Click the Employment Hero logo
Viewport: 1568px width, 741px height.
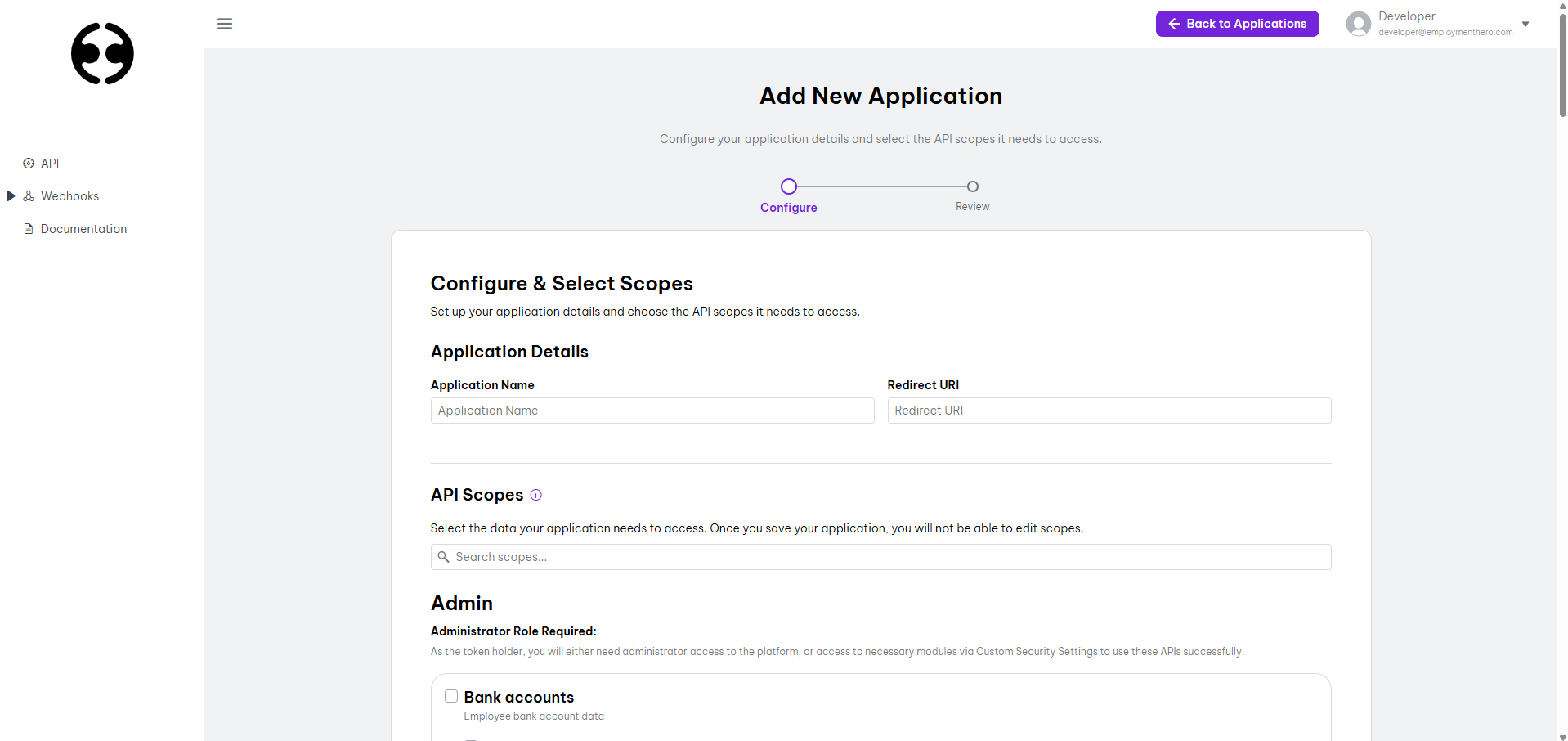[x=101, y=54]
